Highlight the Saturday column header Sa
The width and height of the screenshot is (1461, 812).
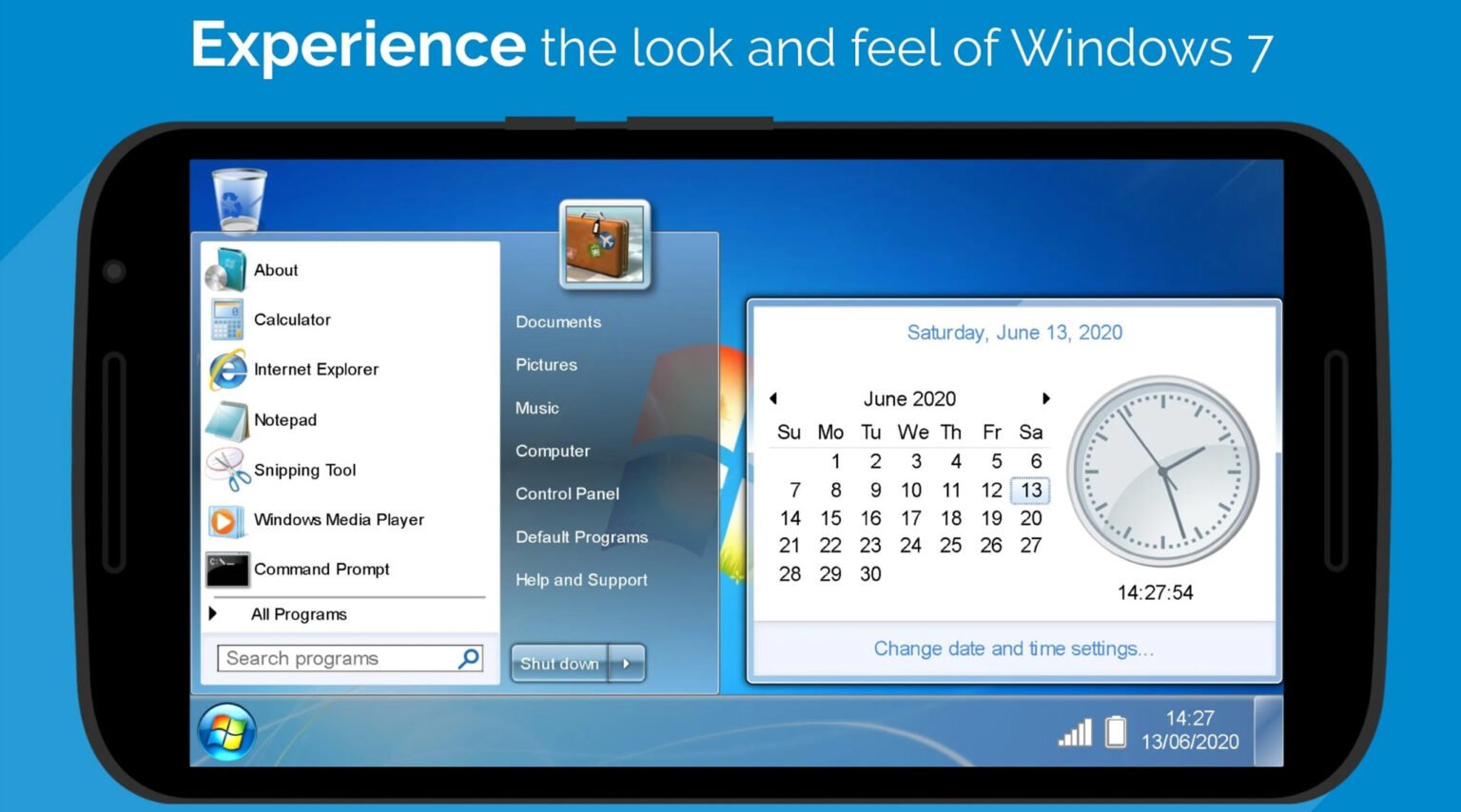[1031, 432]
